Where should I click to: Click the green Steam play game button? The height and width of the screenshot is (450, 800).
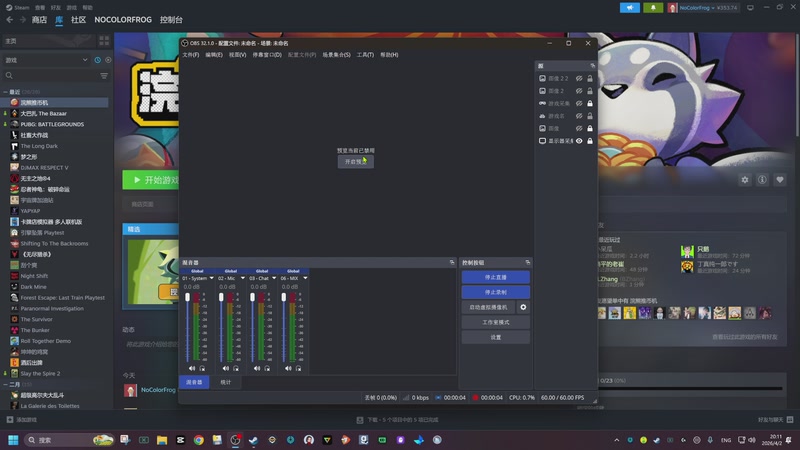[151, 180]
